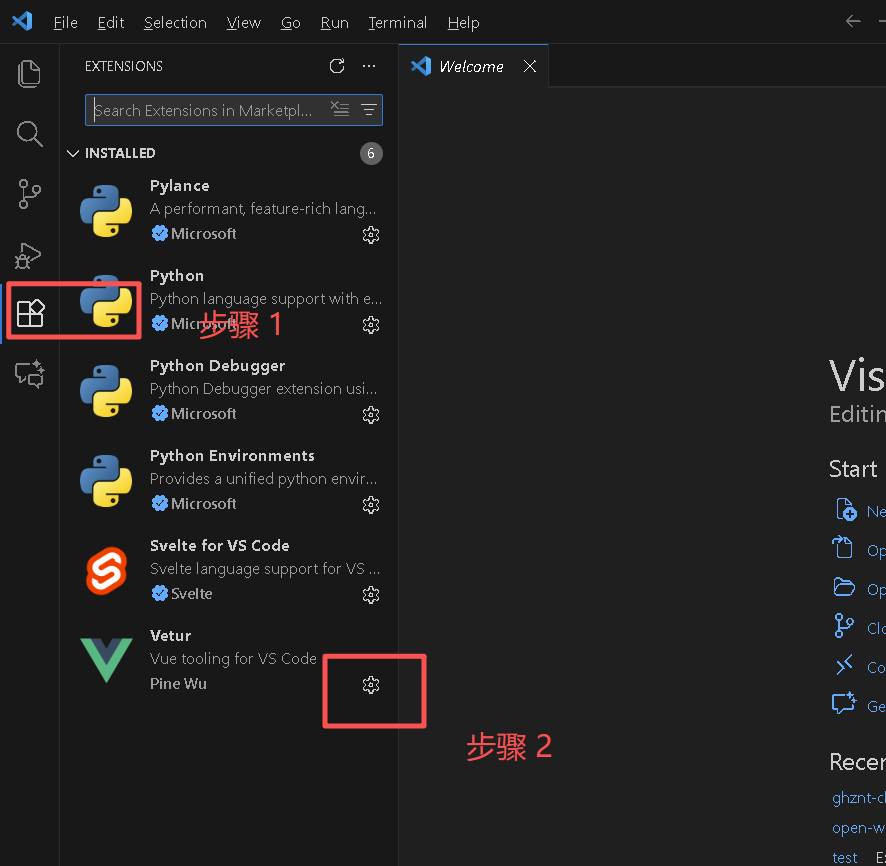Go back with the navigation arrow
This screenshot has width=886, height=866.
(853, 21)
